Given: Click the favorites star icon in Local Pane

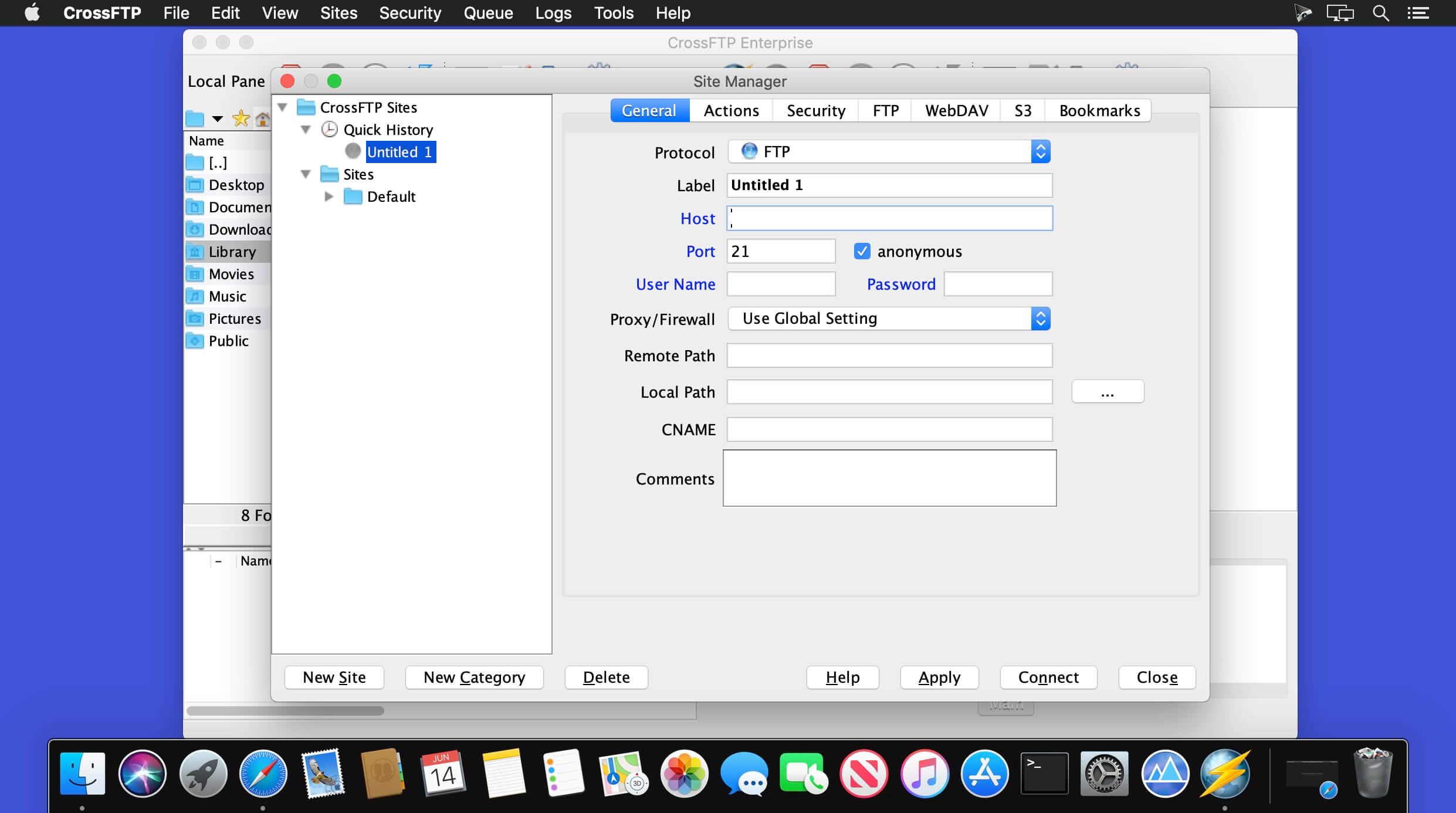Looking at the screenshot, I should tap(241, 119).
